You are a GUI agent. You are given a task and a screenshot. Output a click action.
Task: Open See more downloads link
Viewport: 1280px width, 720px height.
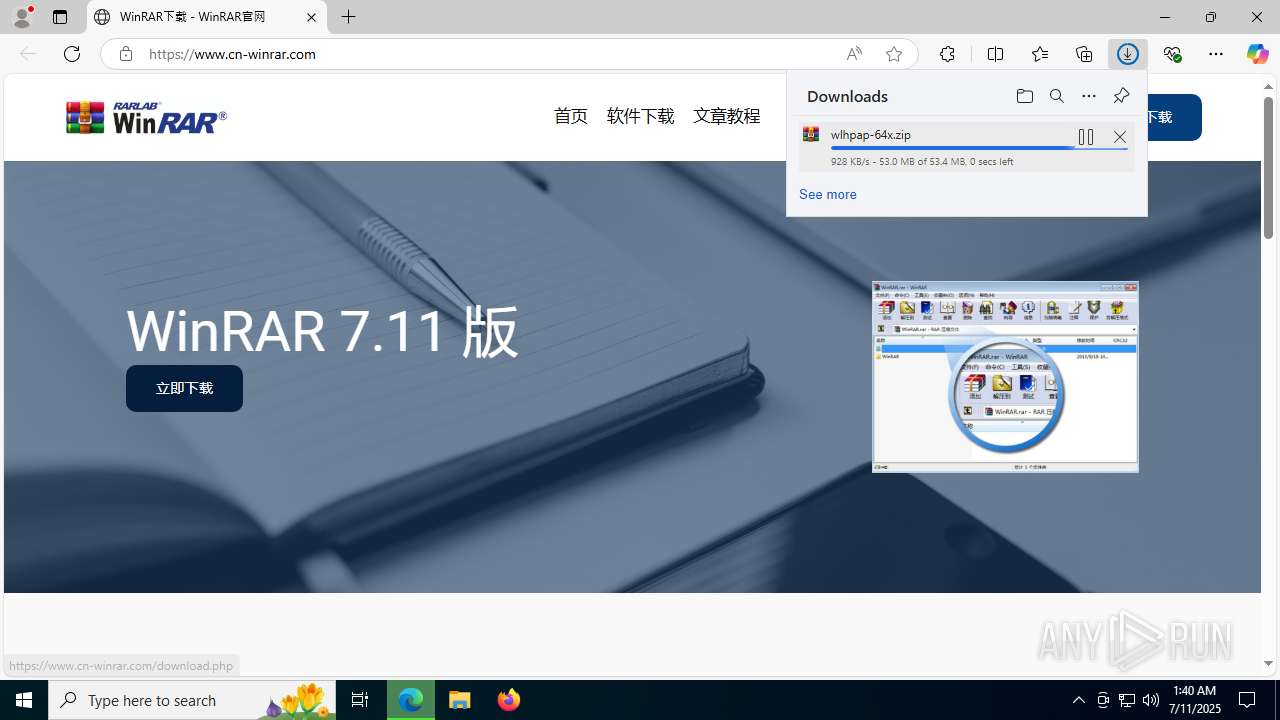[x=827, y=194]
